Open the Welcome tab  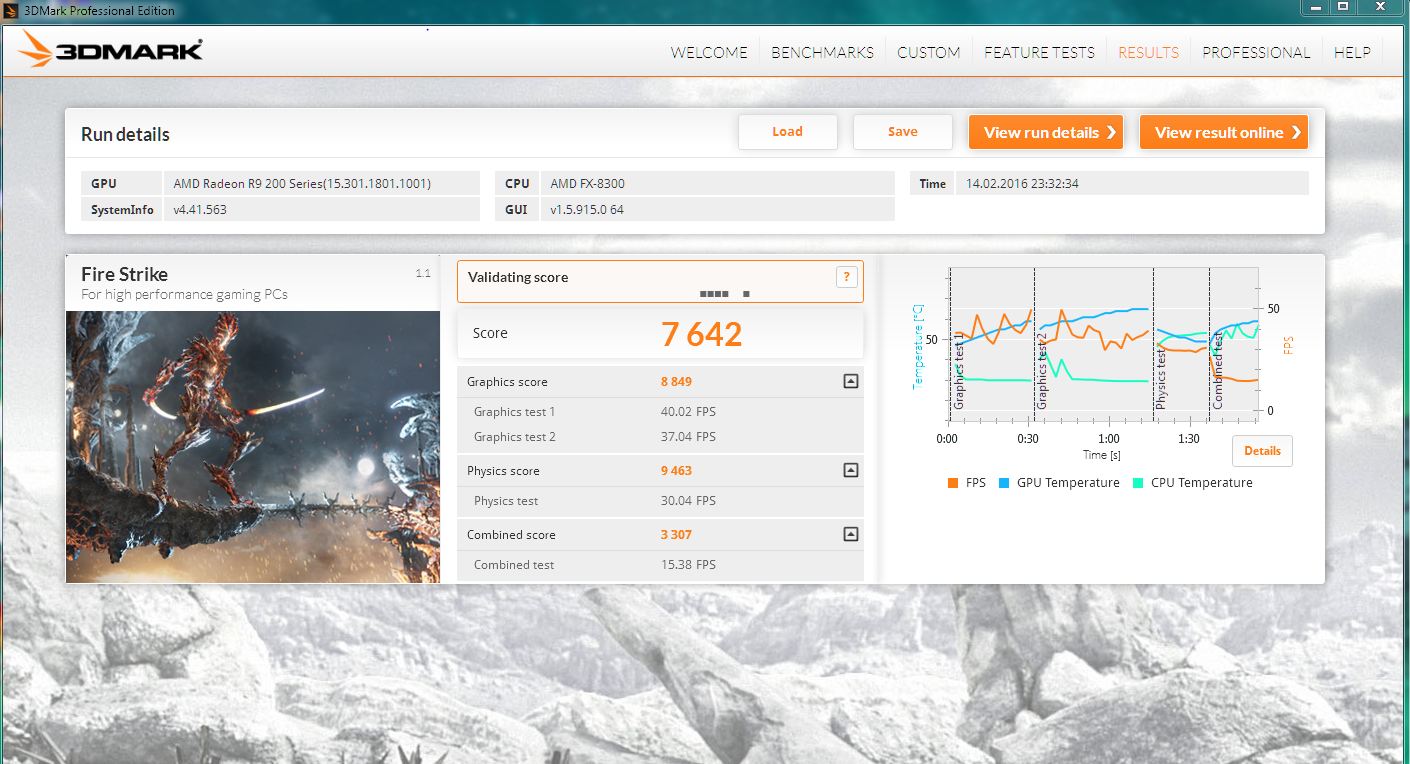[x=709, y=52]
